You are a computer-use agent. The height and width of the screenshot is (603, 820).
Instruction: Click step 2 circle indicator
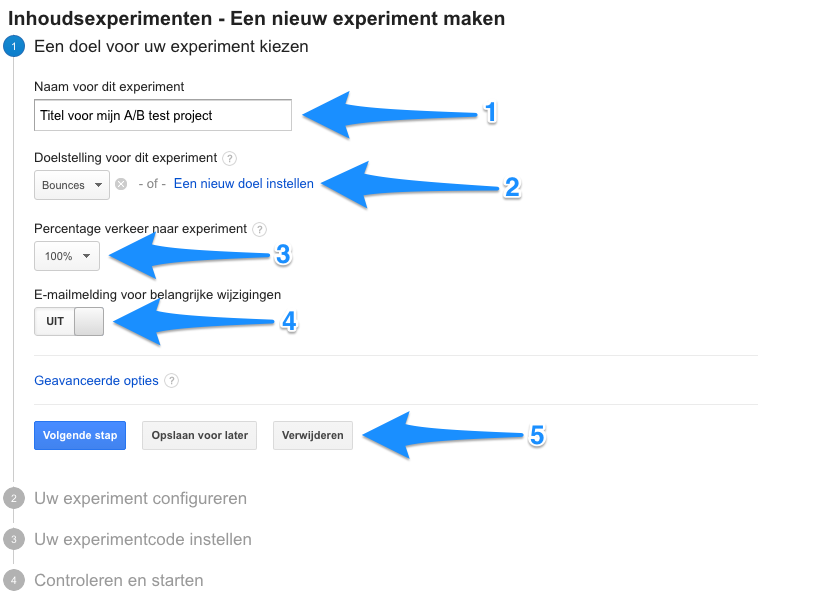click(x=14, y=498)
